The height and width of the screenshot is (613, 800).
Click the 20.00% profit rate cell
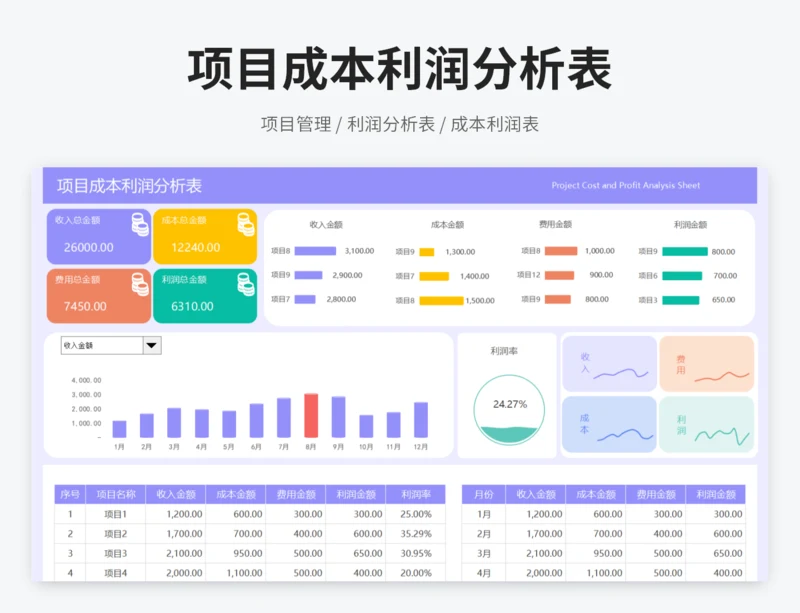click(416, 573)
